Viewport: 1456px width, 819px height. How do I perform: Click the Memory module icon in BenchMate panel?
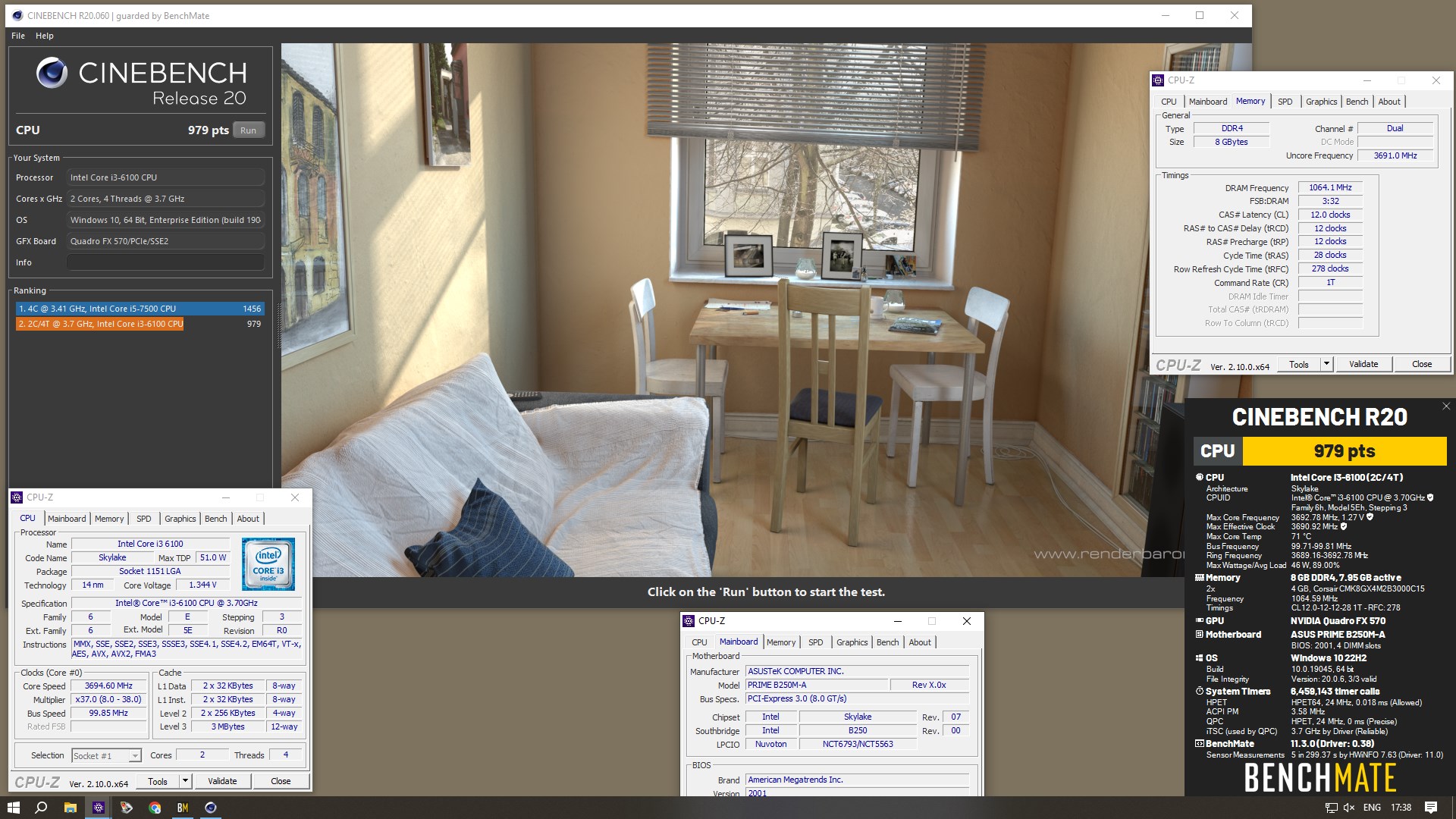(1200, 577)
